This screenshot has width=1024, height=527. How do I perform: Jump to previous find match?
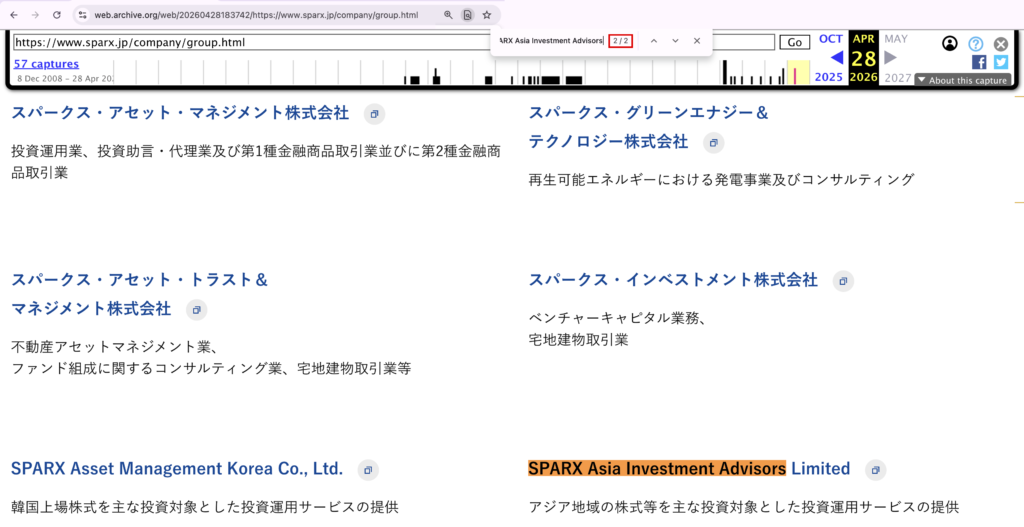tap(653, 41)
